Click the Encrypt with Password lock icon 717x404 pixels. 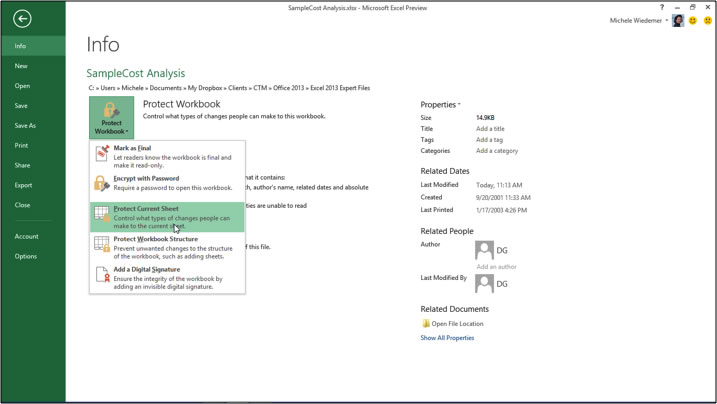point(102,183)
